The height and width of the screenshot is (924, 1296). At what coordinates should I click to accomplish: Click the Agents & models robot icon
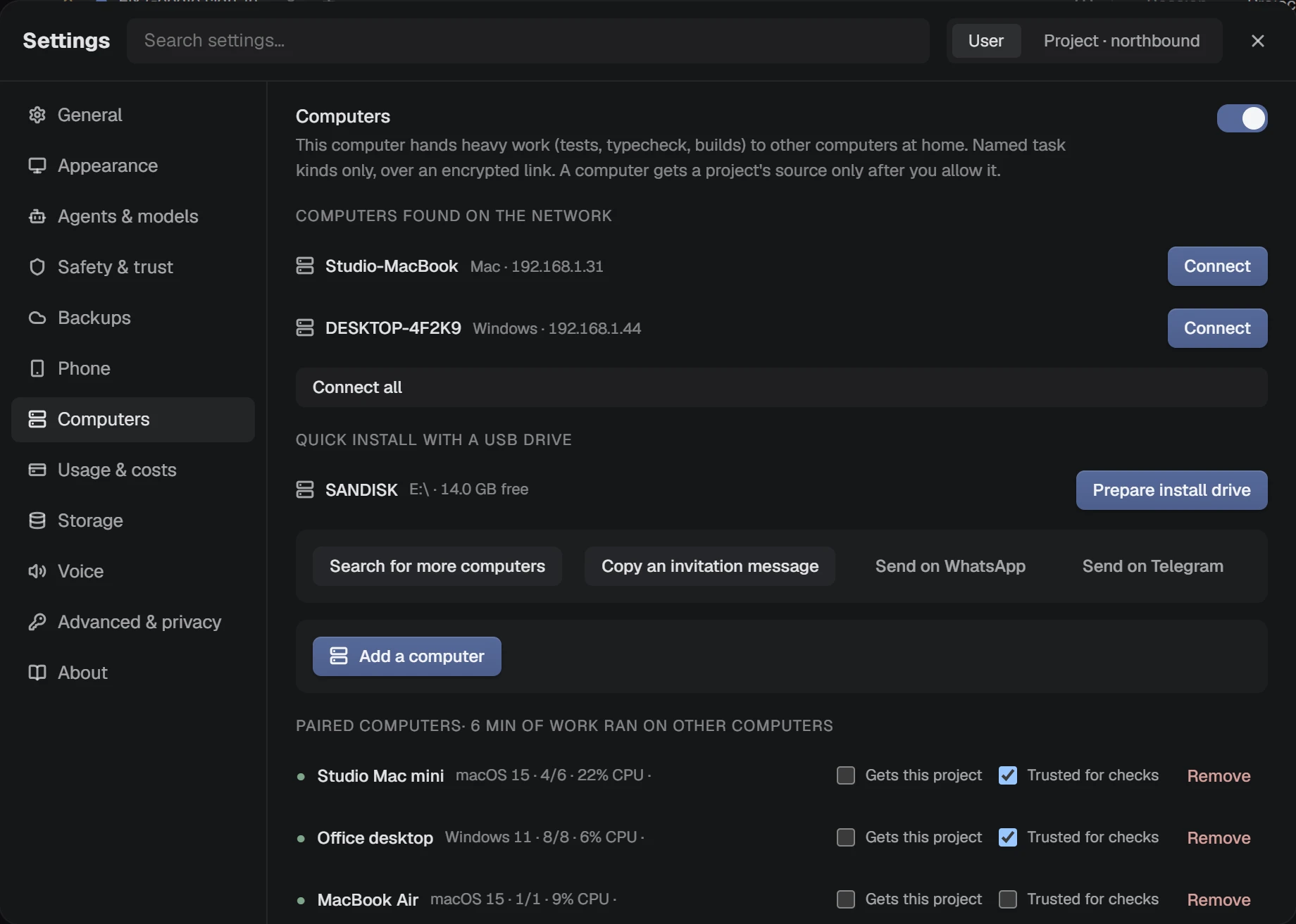[x=37, y=216]
